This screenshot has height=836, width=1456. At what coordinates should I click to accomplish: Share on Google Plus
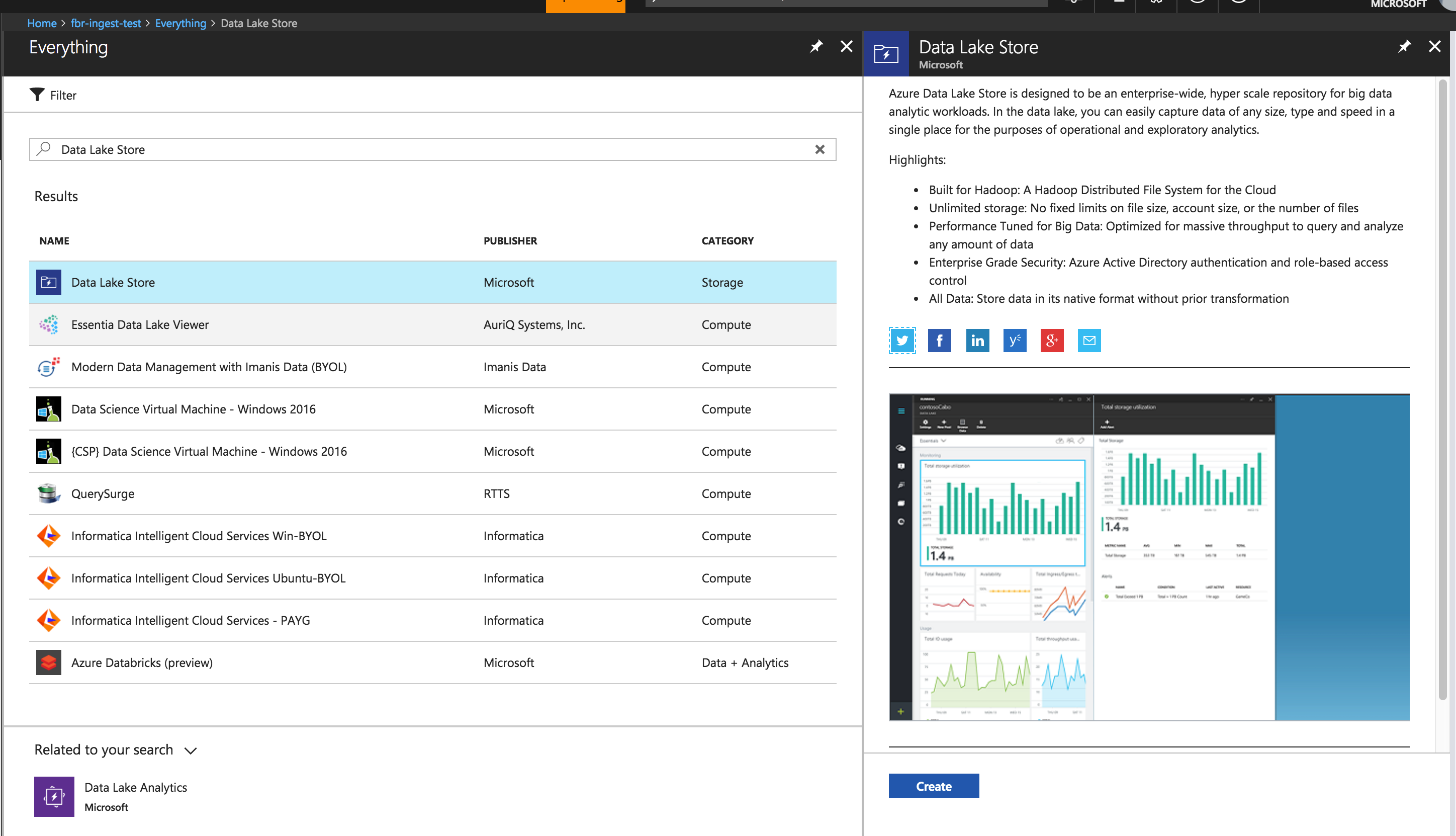coord(1052,341)
